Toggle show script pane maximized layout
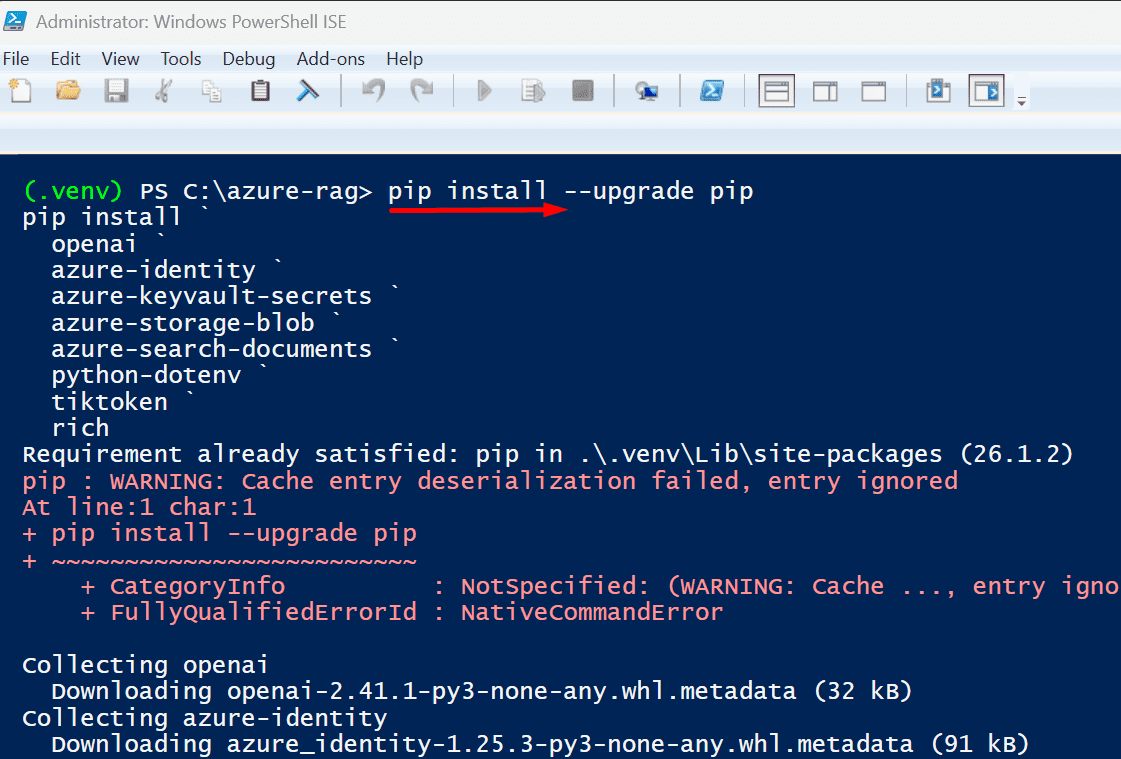Screen dimensions: 1121x759 coord(874,91)
